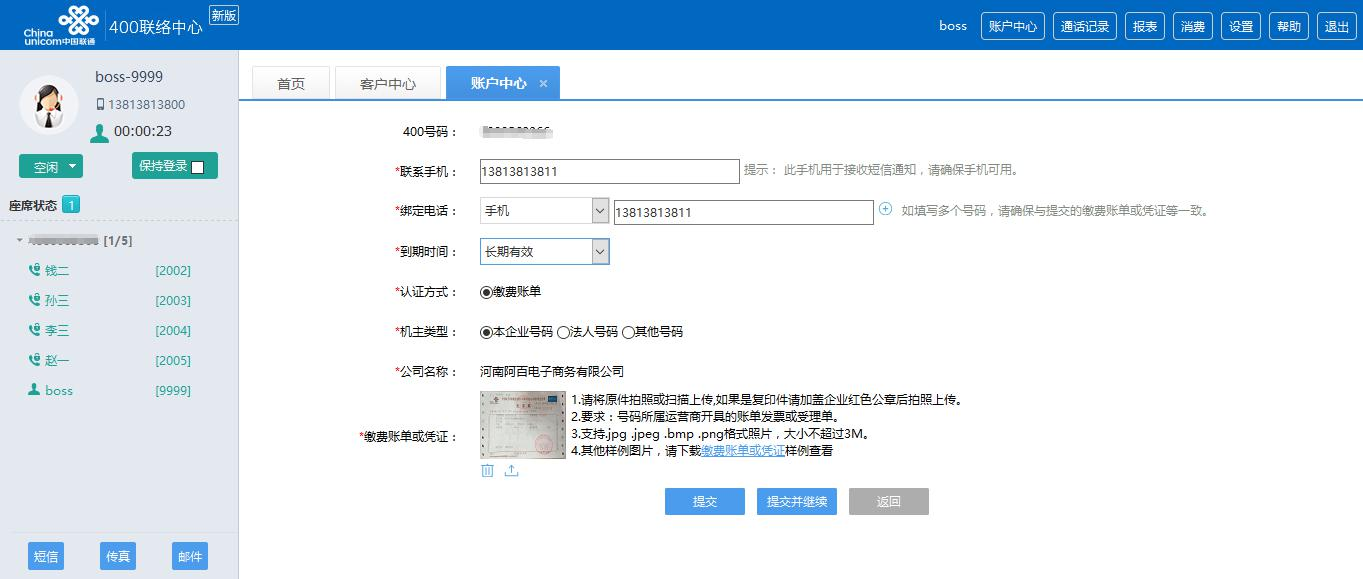
Task: Open the 空闲 status dropdown
Action: [51, 167]
